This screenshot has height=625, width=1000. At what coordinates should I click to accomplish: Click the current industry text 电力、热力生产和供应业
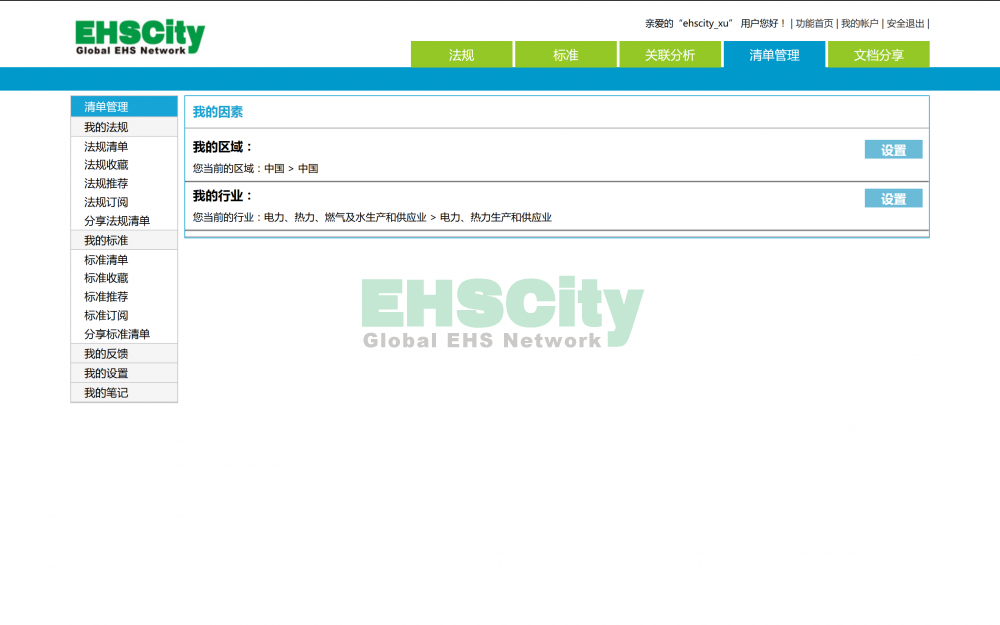(496, 217)
